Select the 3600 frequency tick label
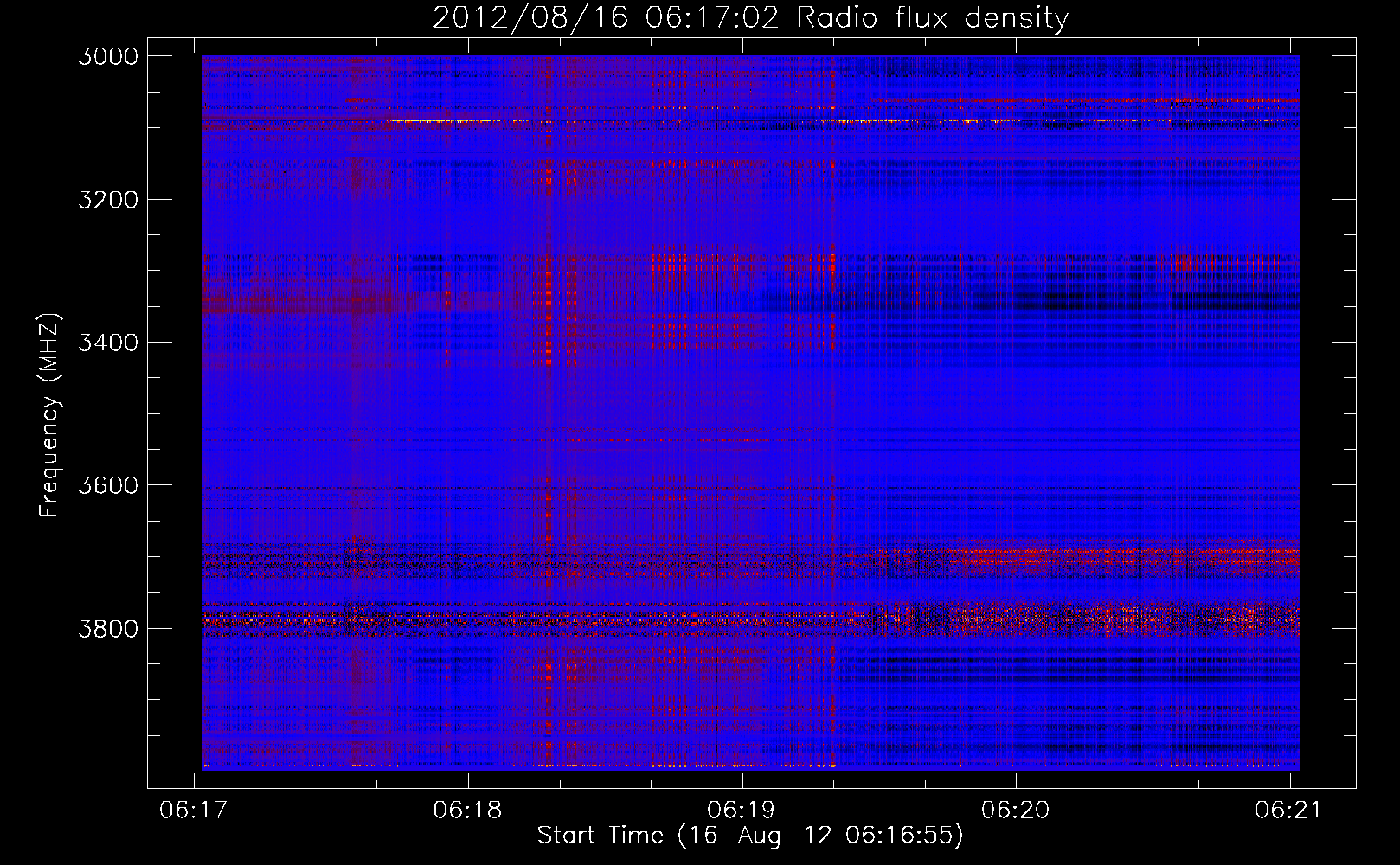This screenshot has height=865, width=1400. pos(108,485)
